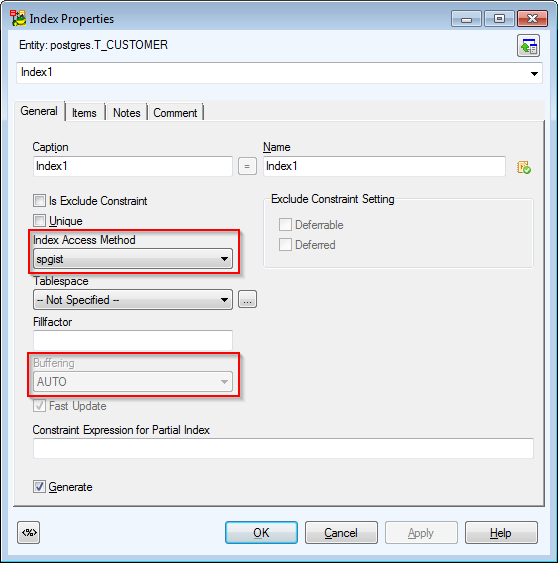Click the Tablespace ellipsis browse button

pos(247,299)
